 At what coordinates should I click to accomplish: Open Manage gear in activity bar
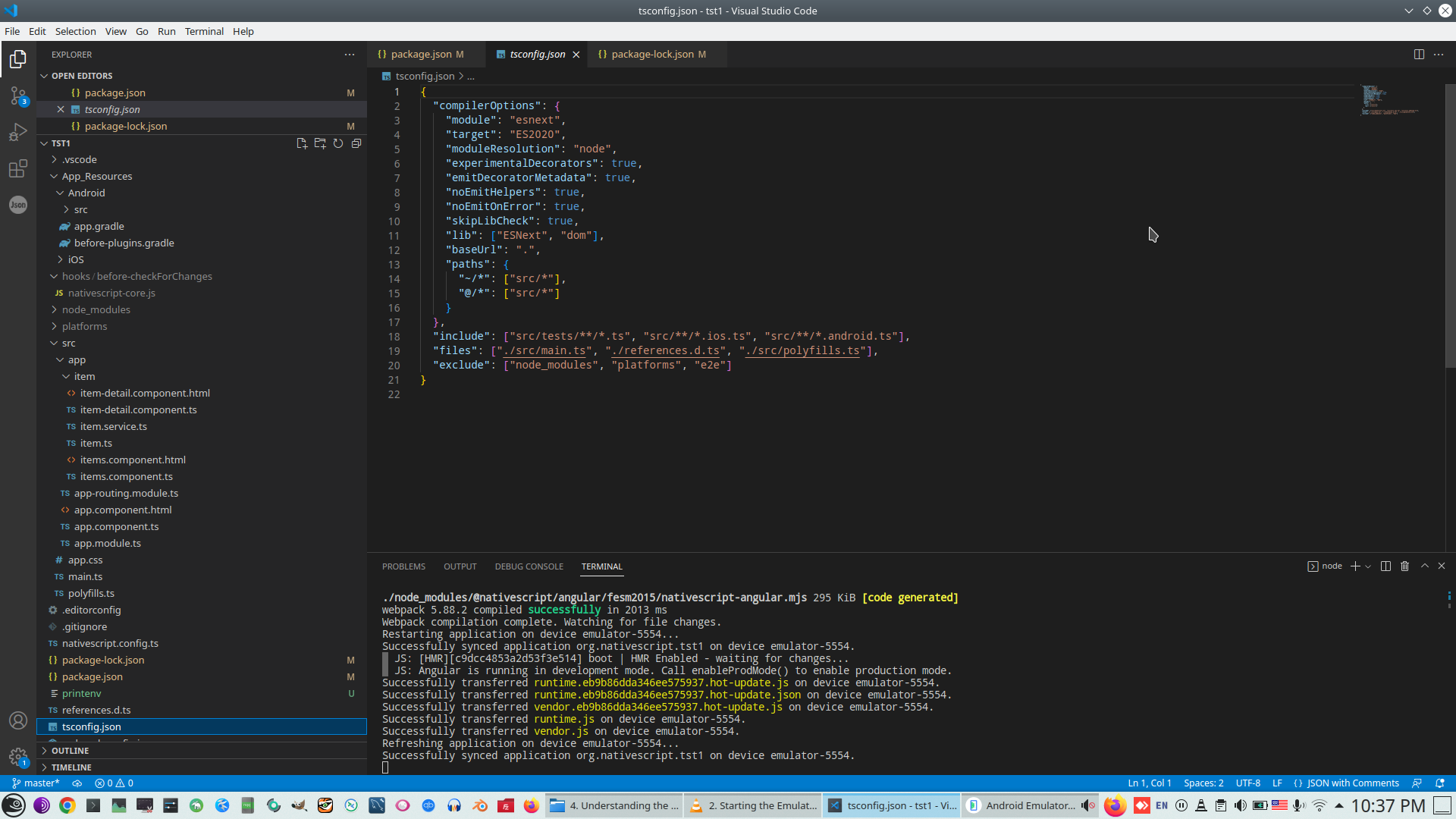(18, 756)
